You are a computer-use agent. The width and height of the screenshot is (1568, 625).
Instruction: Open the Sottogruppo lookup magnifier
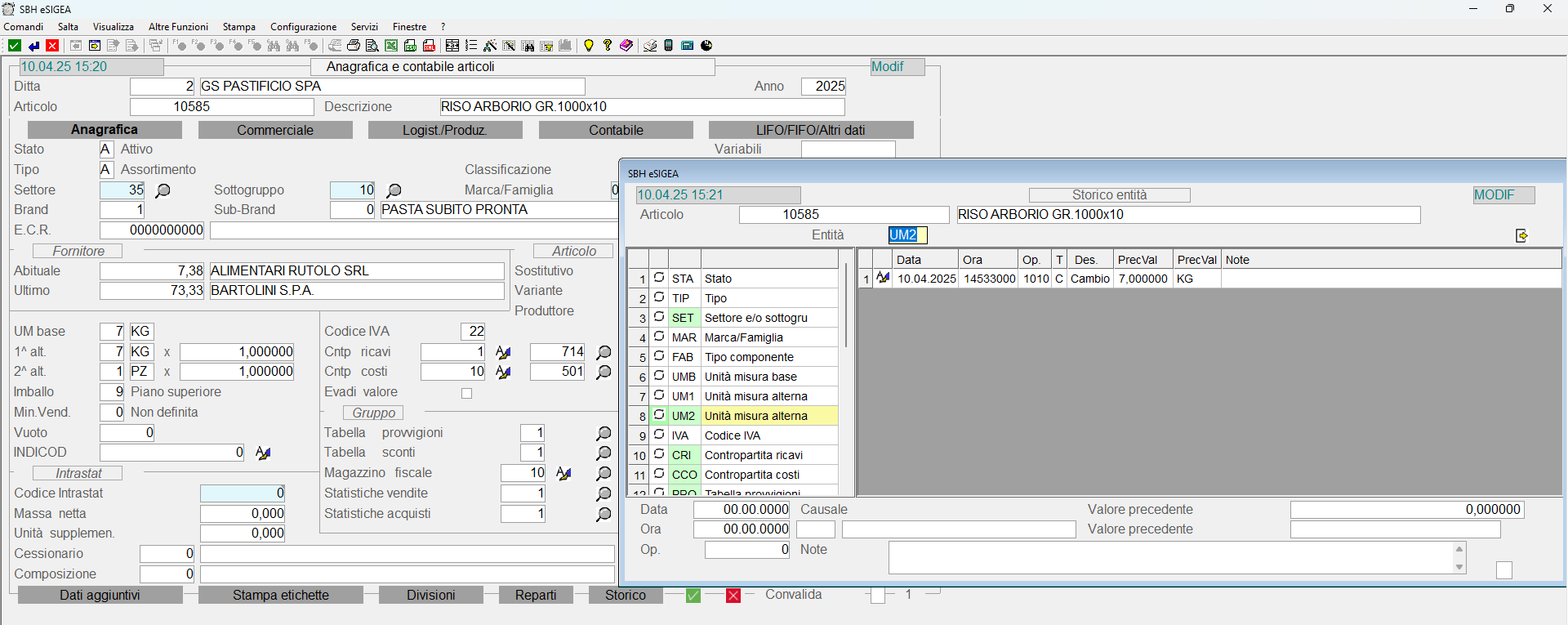(x=394, y=190)
